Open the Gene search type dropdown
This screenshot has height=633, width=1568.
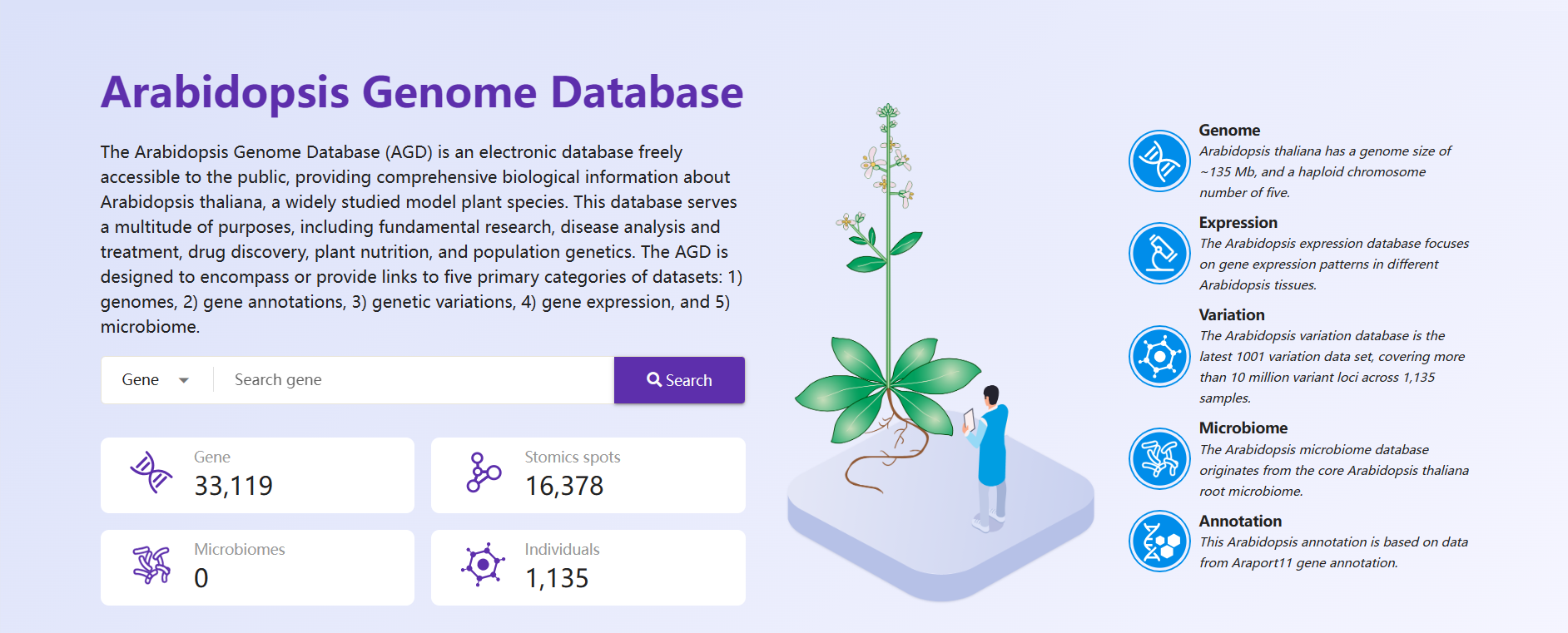point(156,380)
